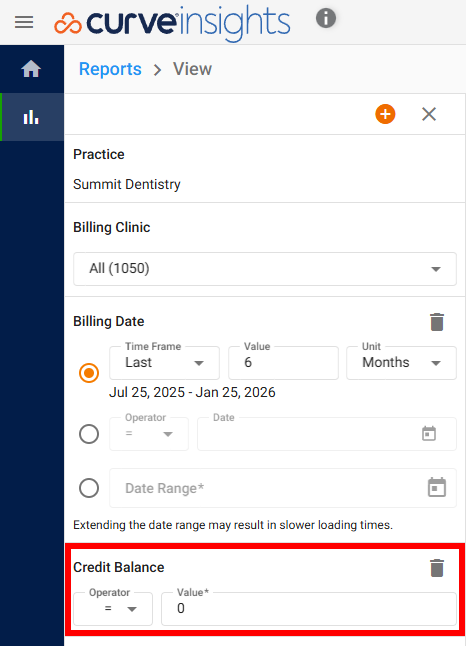Viewport: 466px width, 646px height.
Task: Open the Credit Balance Operator dropdown
Action: point(113,609)
